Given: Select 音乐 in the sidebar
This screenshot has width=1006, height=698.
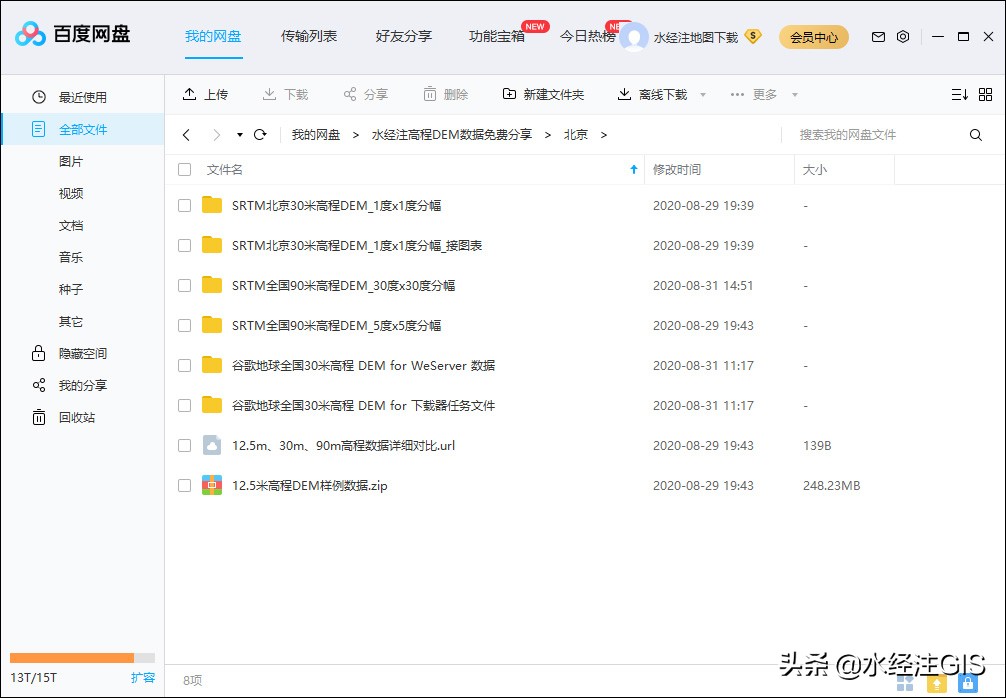Looking at the screenshot, I should click(x=71, y=257).
